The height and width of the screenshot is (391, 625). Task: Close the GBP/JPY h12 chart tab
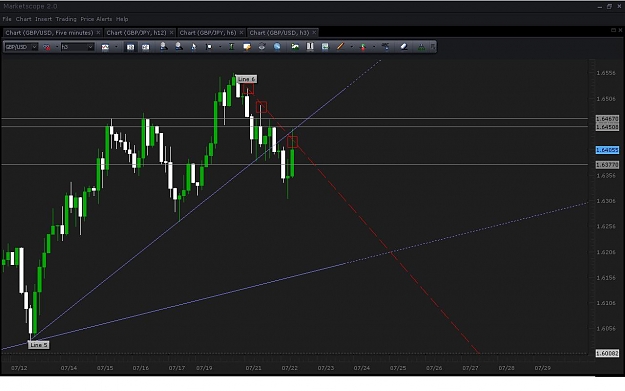[171, 33]
